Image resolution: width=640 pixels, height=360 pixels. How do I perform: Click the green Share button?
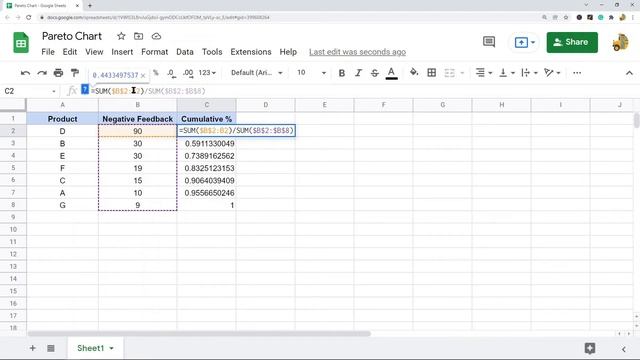click(572, 42)
